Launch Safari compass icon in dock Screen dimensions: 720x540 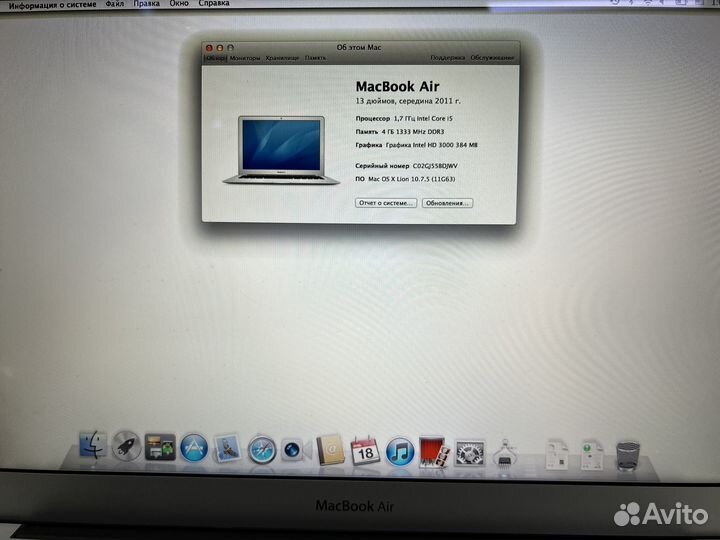262,450
